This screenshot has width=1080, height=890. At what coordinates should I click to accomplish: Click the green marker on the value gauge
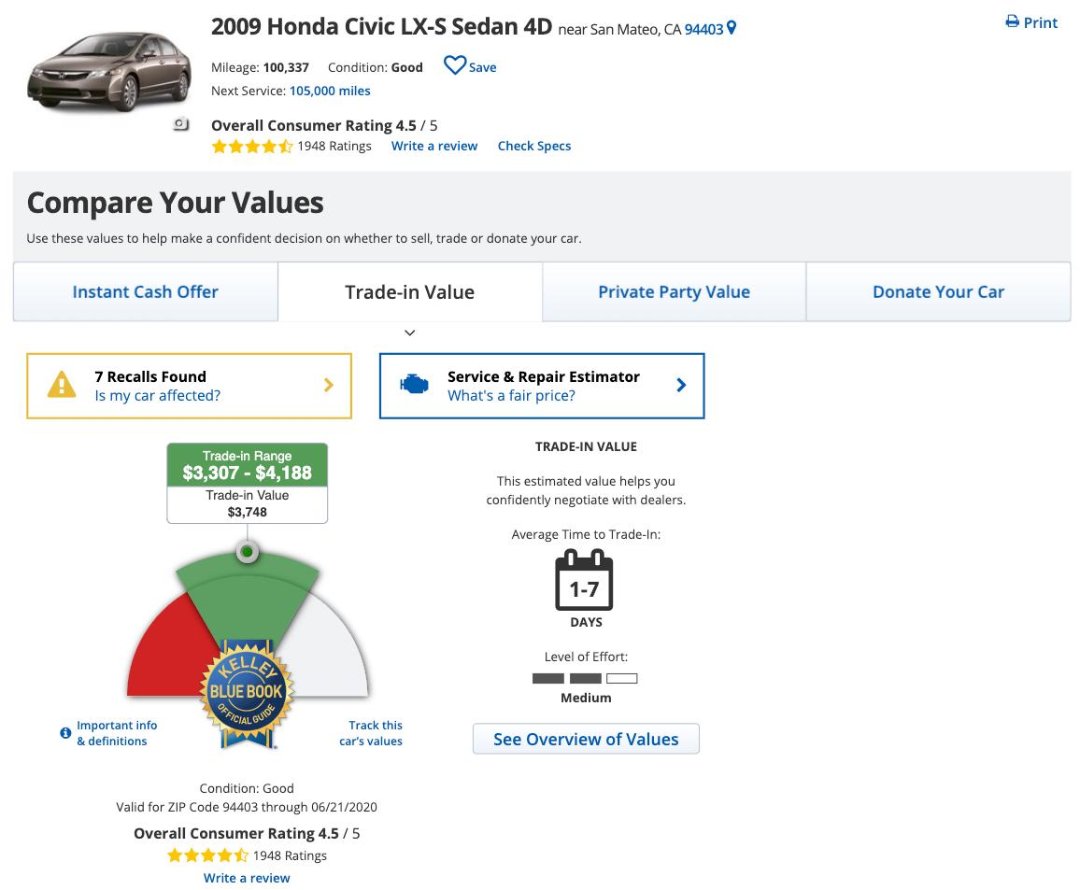247,551
